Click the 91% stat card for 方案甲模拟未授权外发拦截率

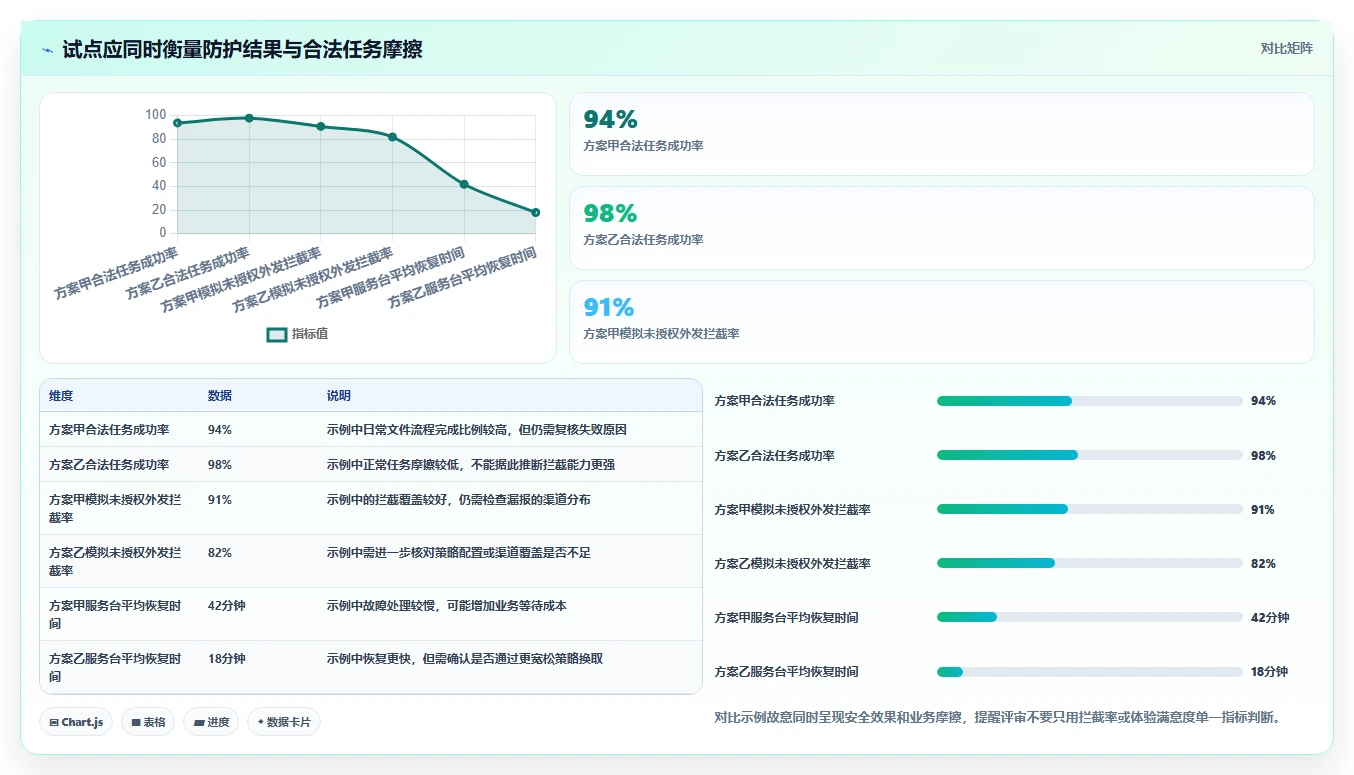(941, 322)
